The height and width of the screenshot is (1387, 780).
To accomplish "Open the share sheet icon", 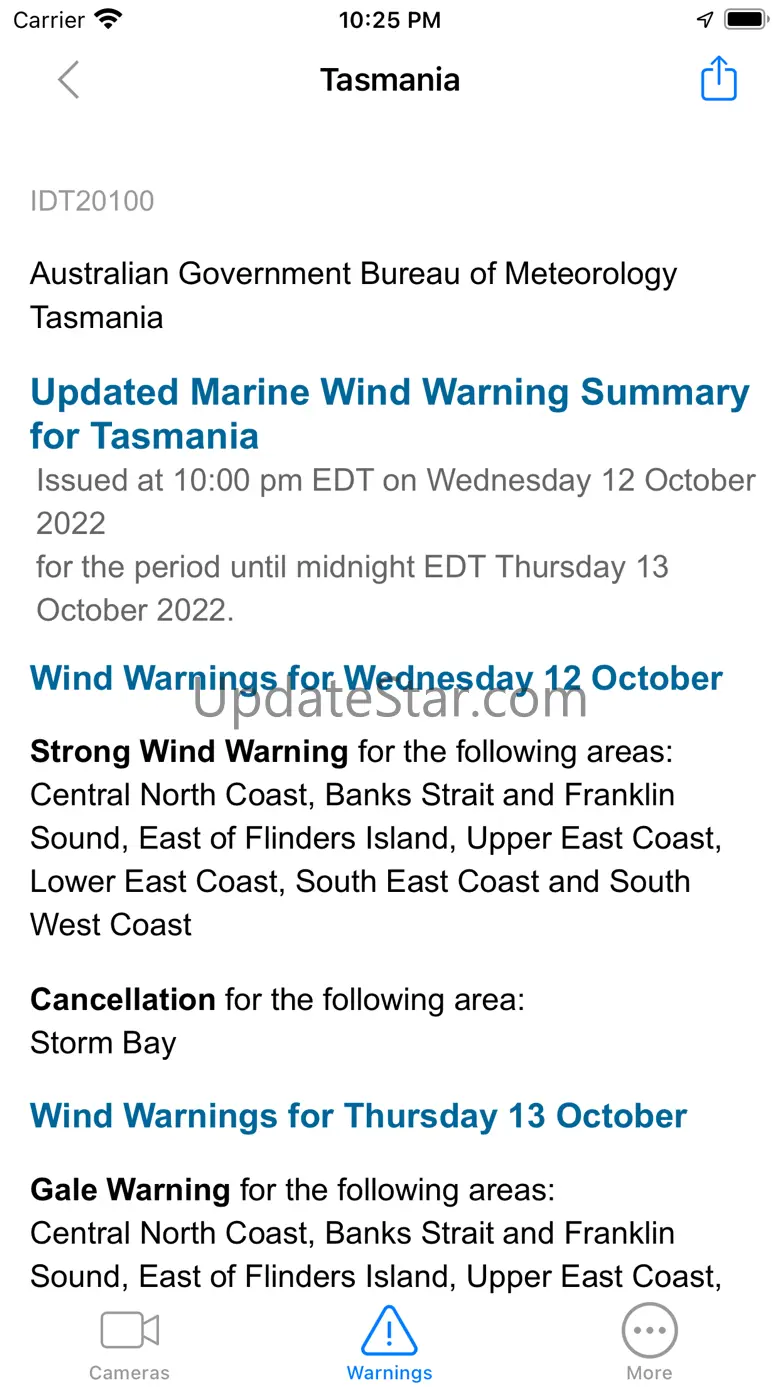I will pyautogui.click(x=718, y=79).
